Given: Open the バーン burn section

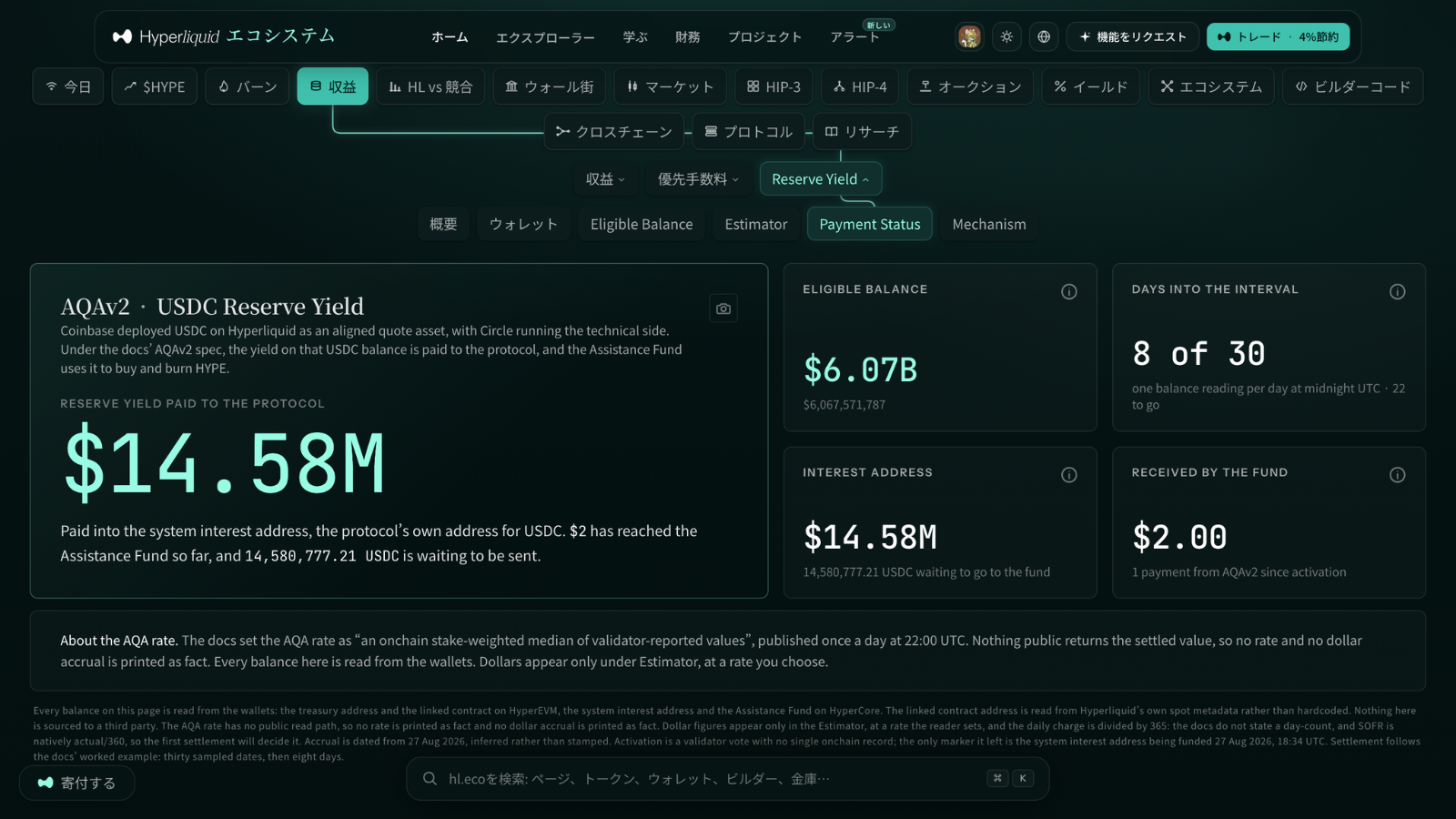Looking at the screenshot, I should [248, 86].
